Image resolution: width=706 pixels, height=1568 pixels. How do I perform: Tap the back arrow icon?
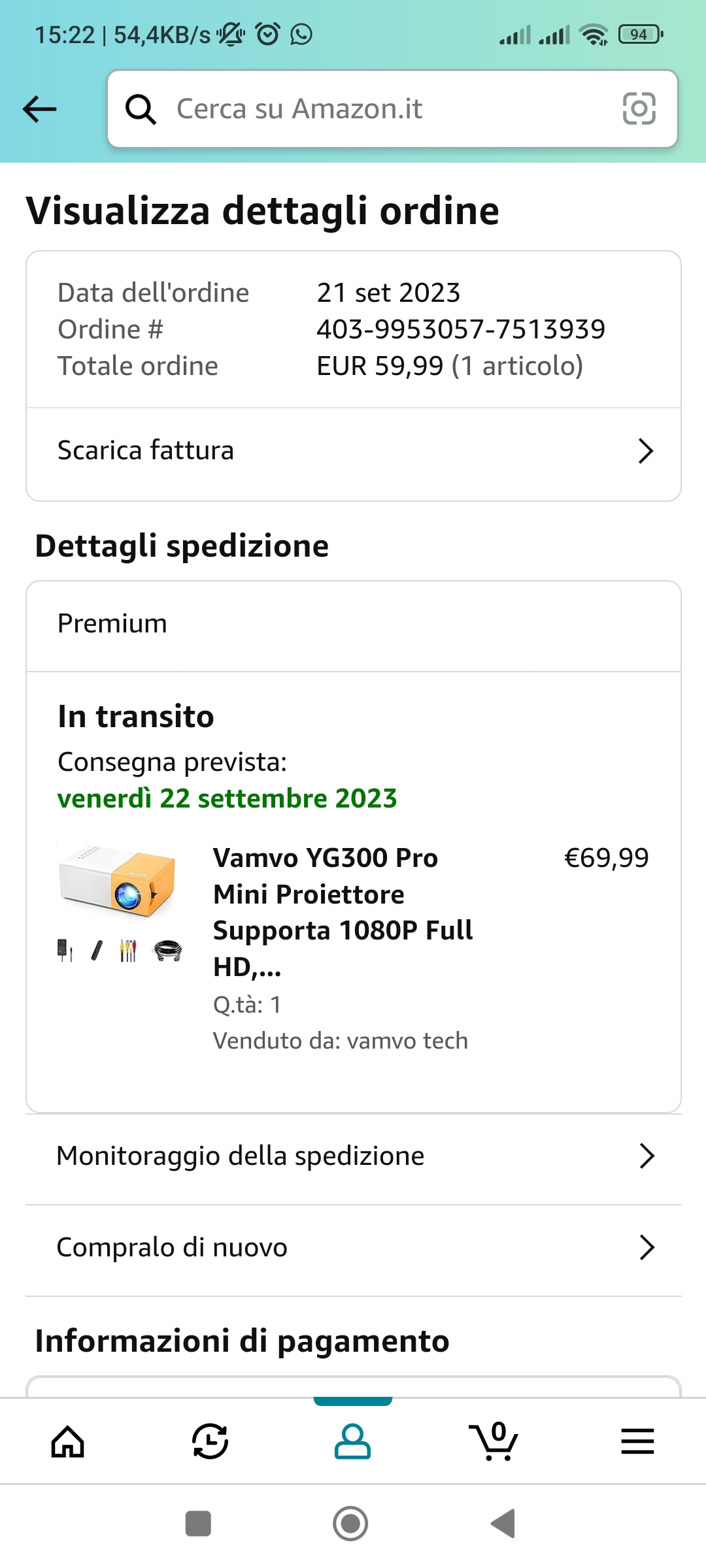click(x=40, y=109)
